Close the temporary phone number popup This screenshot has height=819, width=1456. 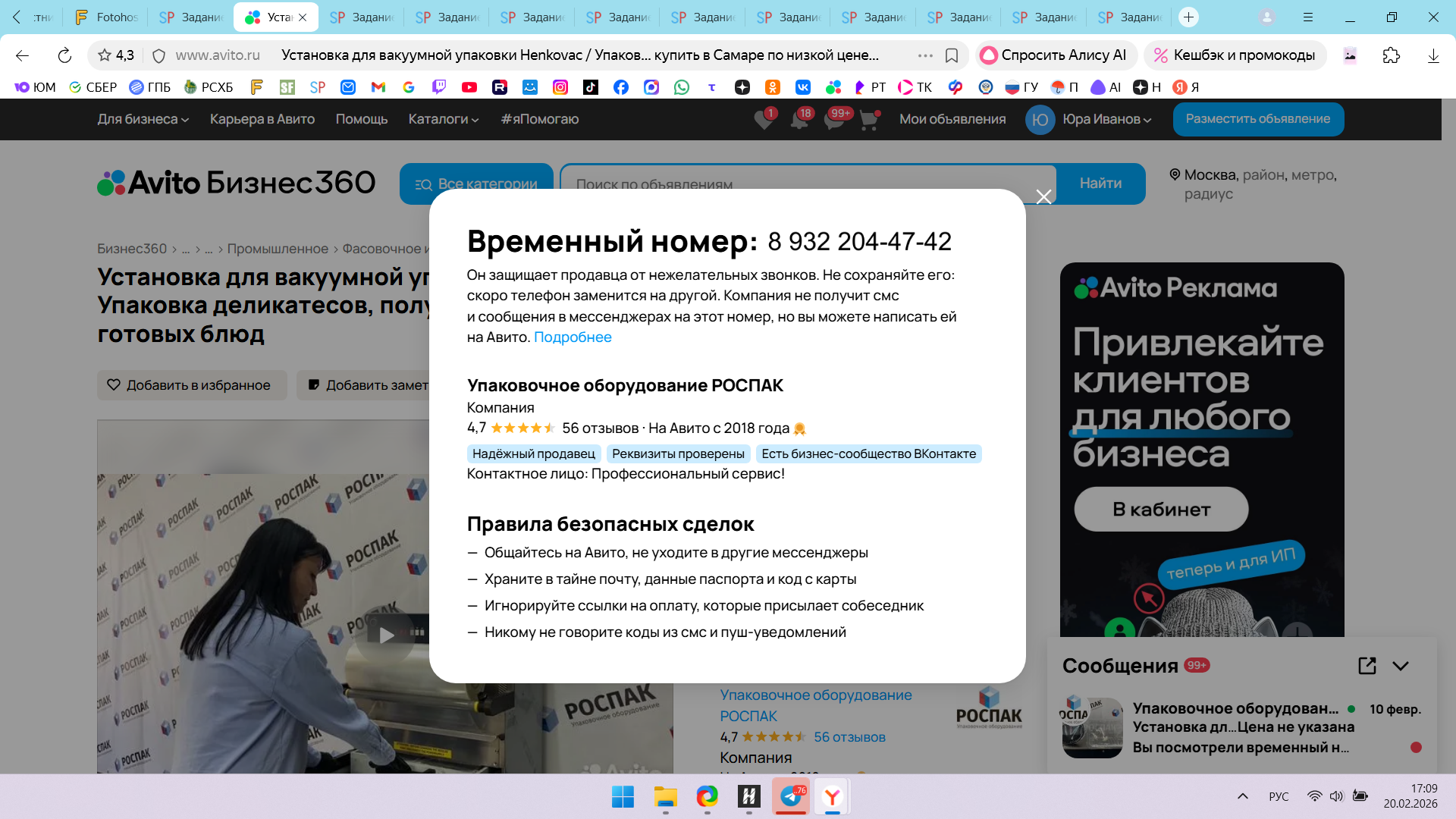pos(1043,197)
